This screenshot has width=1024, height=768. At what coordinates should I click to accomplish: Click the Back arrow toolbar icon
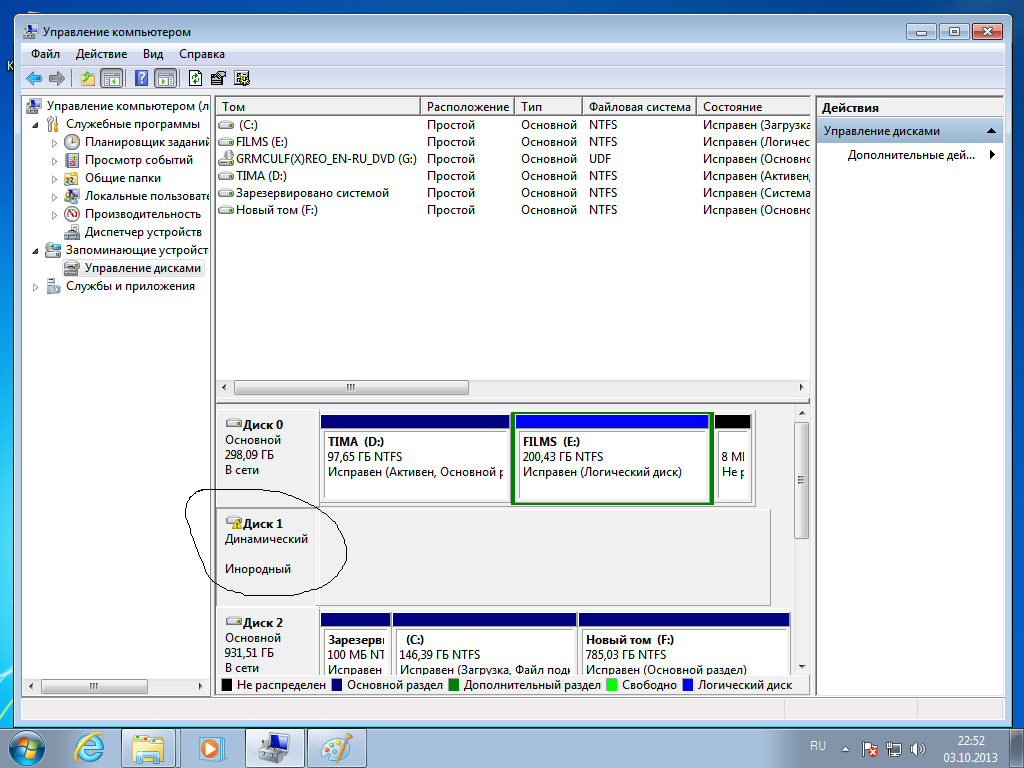34,78
